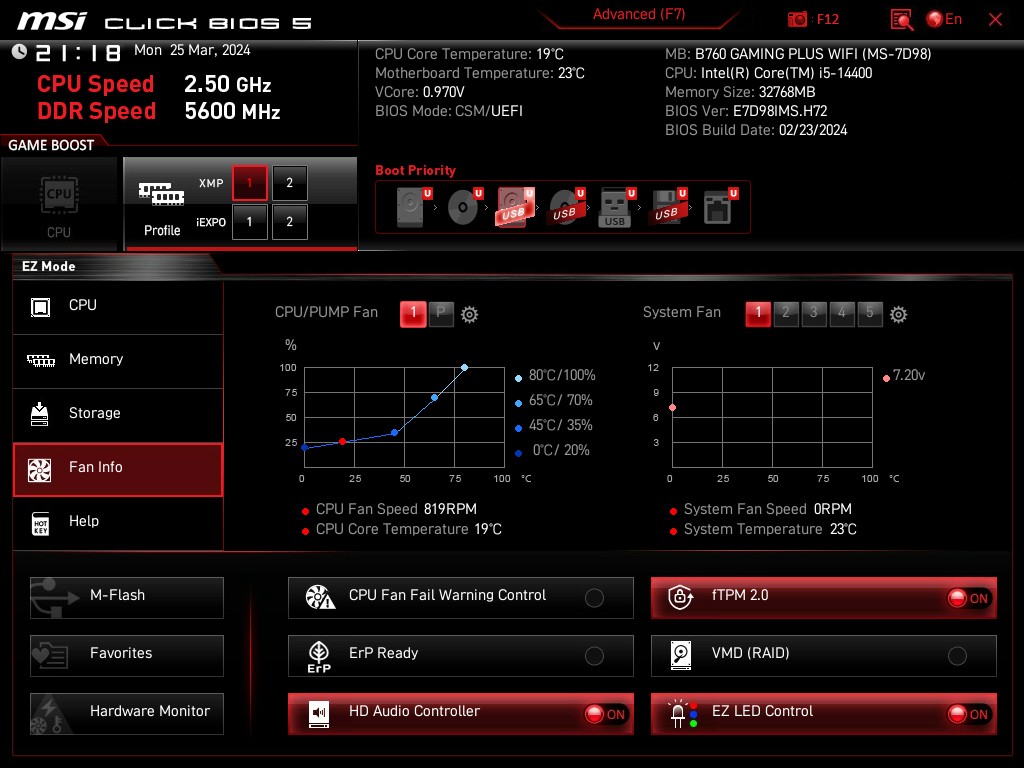This screenshot has height=768, width=1024.
Task: Select the Fan Info section
Action: click(118, 469)
